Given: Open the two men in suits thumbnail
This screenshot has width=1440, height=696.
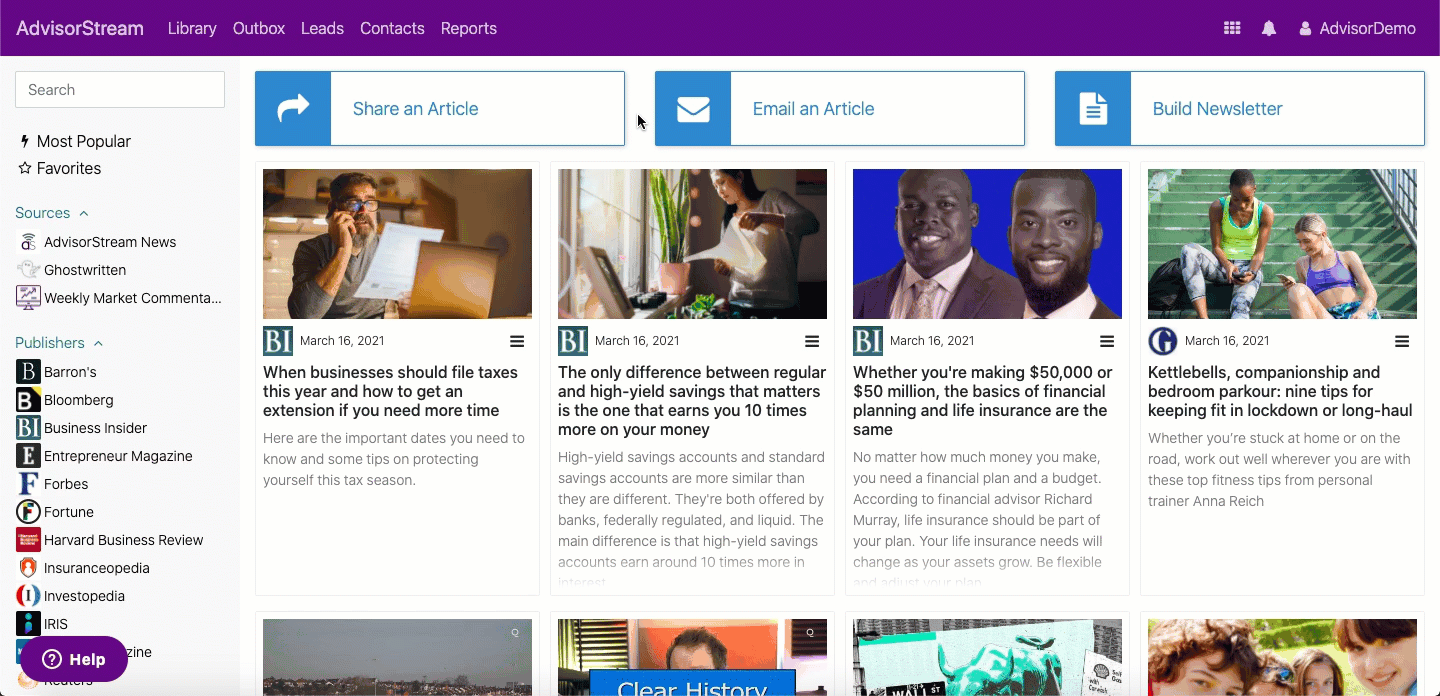Looking at the screenshot, I should coord(987,244).
